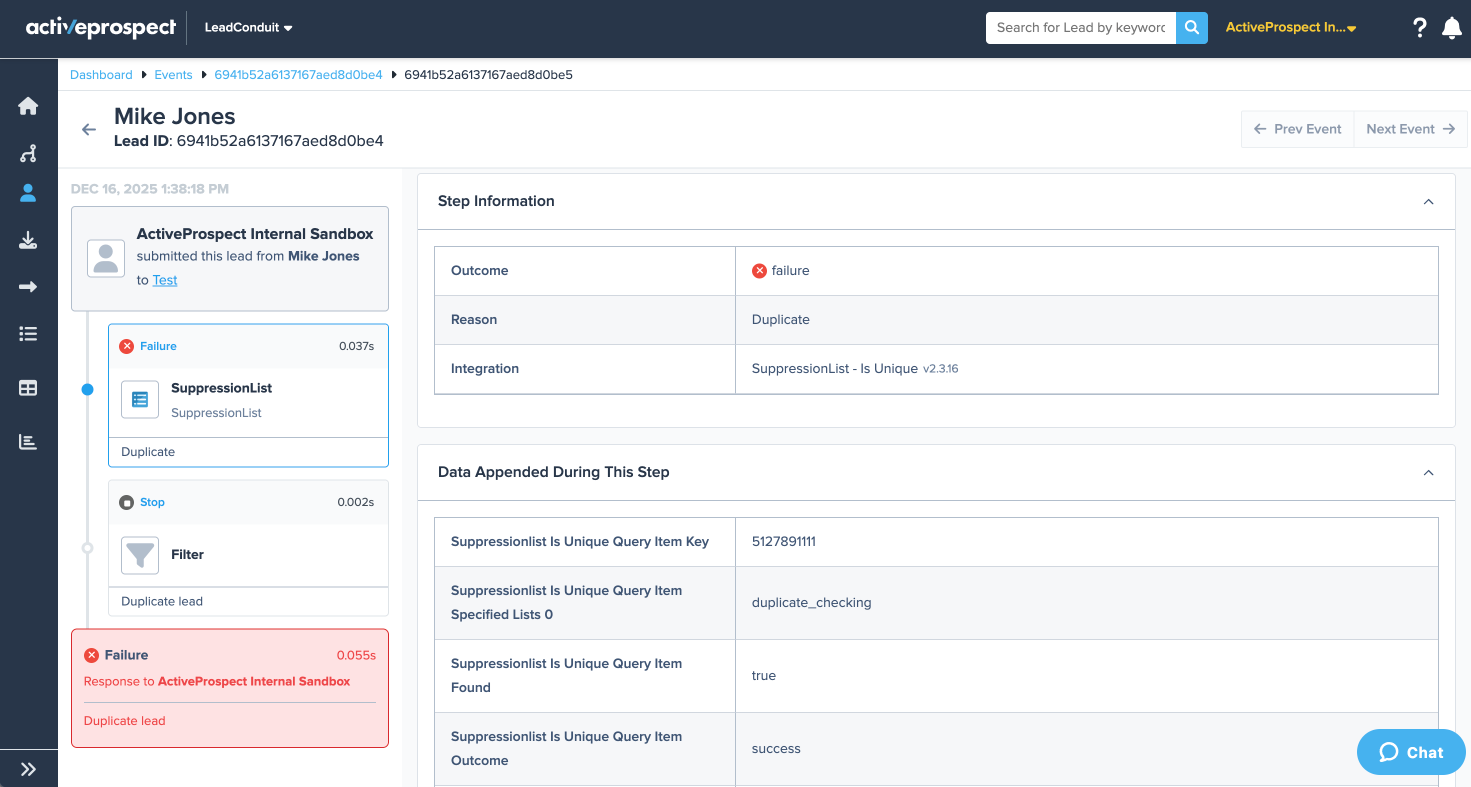
Task: Click the Integration version v2.3.16
Action: [x=941, y=369]
